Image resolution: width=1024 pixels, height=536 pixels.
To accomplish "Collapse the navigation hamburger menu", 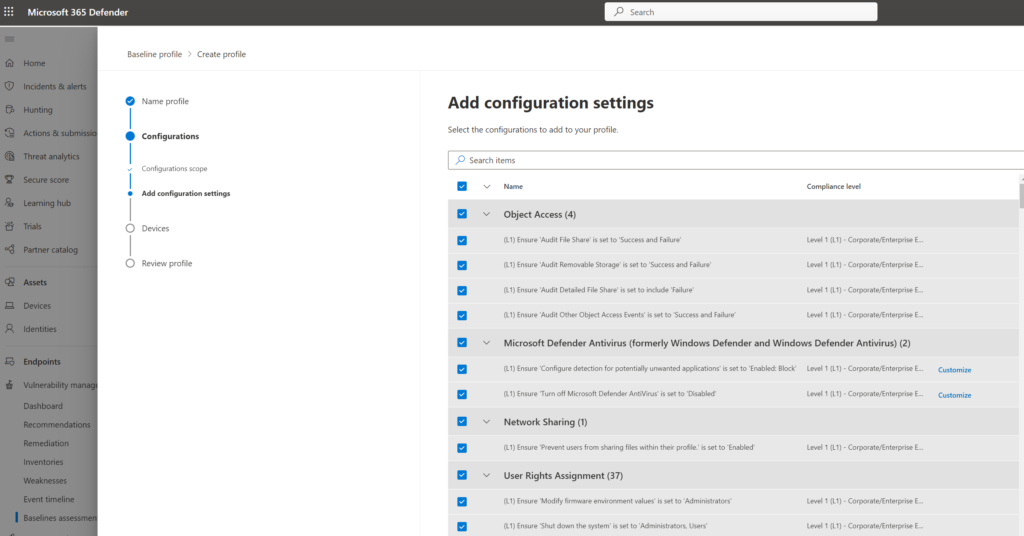I will tap(9, 39).
